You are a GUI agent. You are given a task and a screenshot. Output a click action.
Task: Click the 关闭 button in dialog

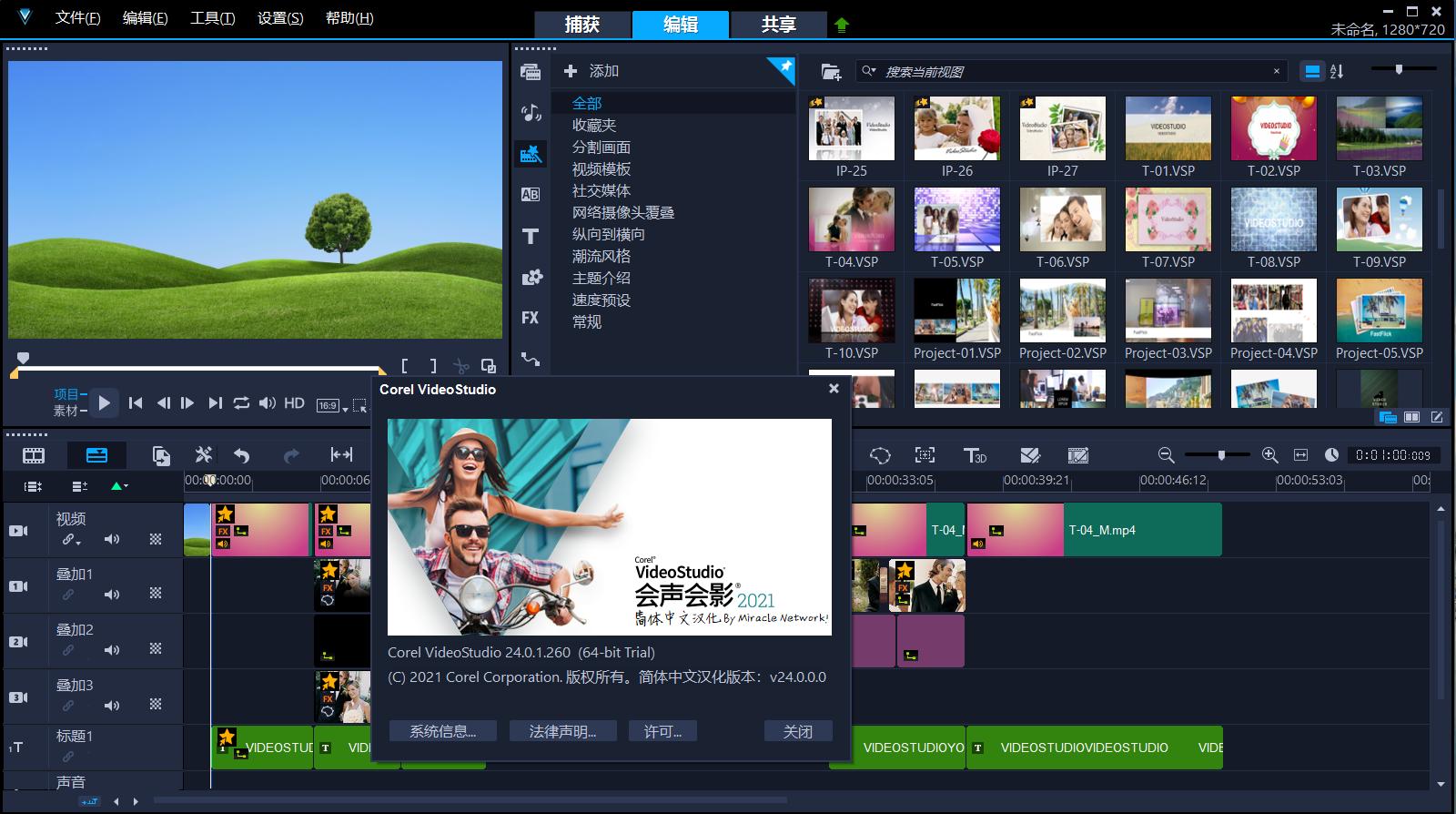798,731
